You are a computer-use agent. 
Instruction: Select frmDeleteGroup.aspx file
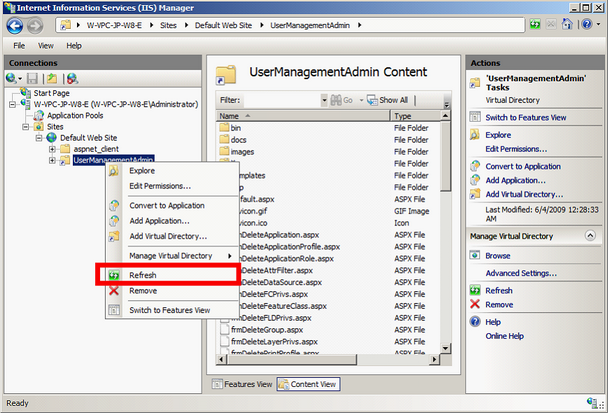pos(267,330)
